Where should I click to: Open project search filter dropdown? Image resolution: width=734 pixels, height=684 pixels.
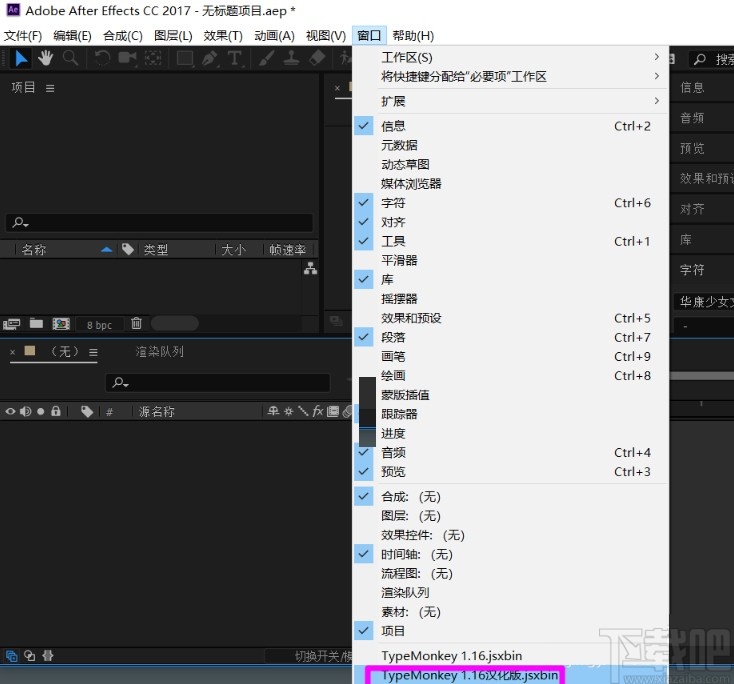20,222
